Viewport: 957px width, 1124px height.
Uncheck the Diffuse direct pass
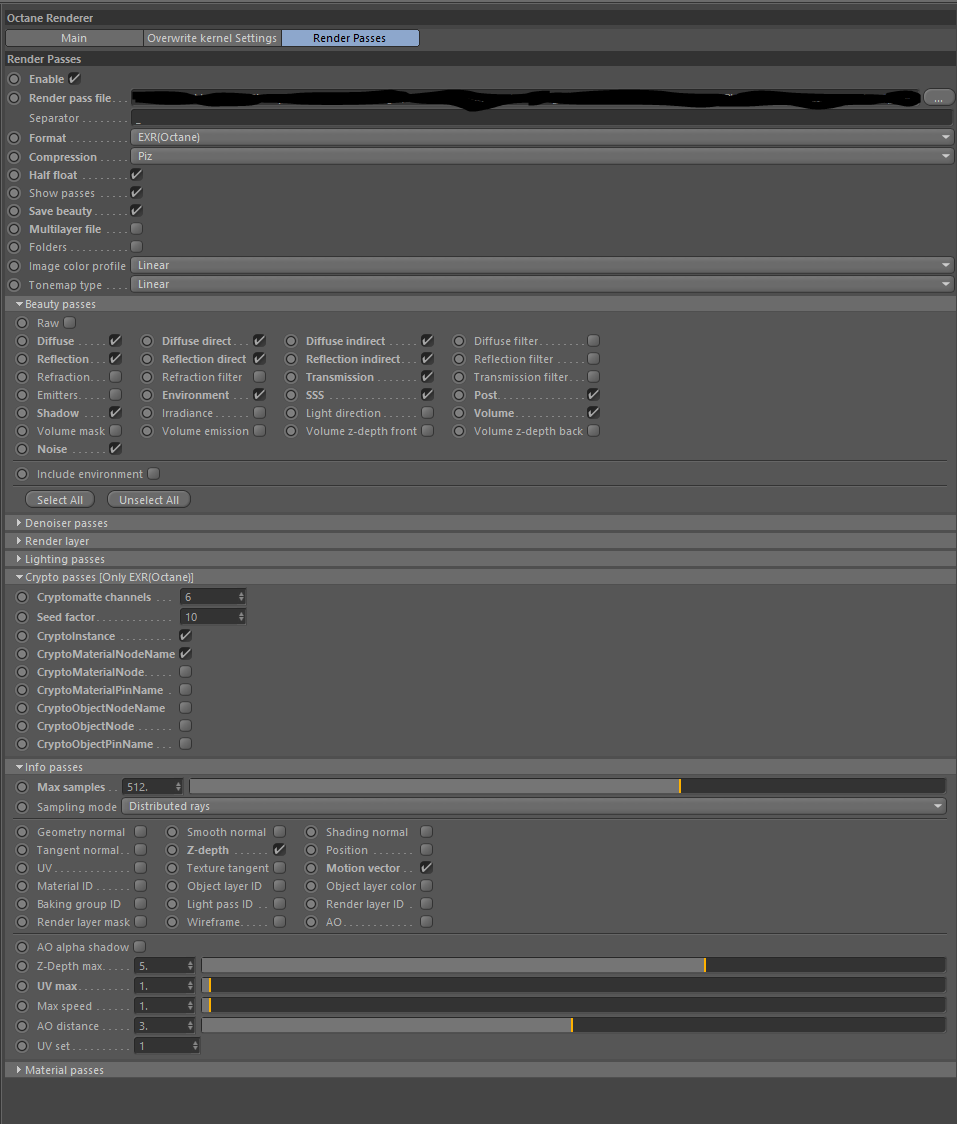(260, 340)
